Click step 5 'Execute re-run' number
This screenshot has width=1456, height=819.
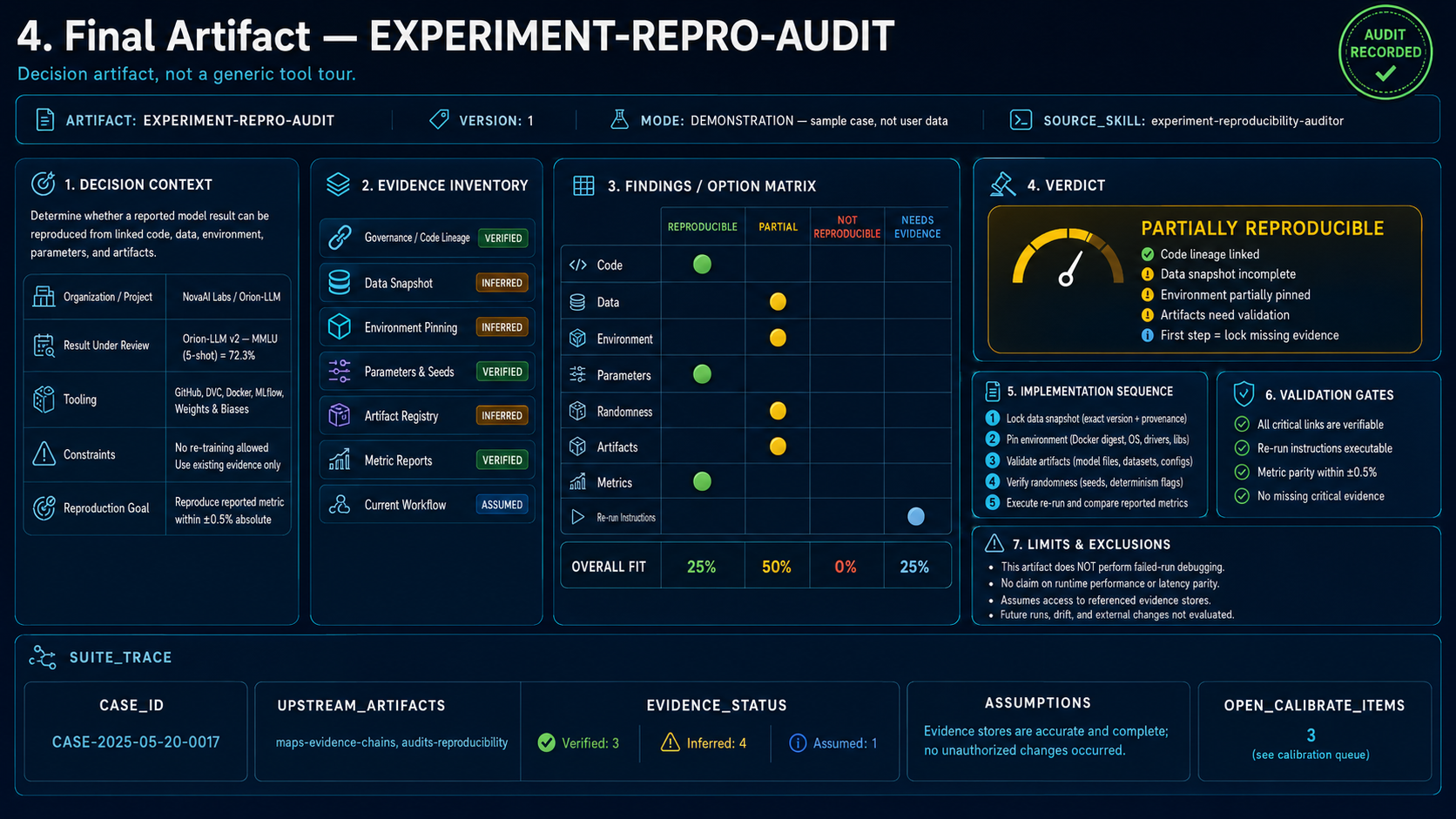pos(992,502)
